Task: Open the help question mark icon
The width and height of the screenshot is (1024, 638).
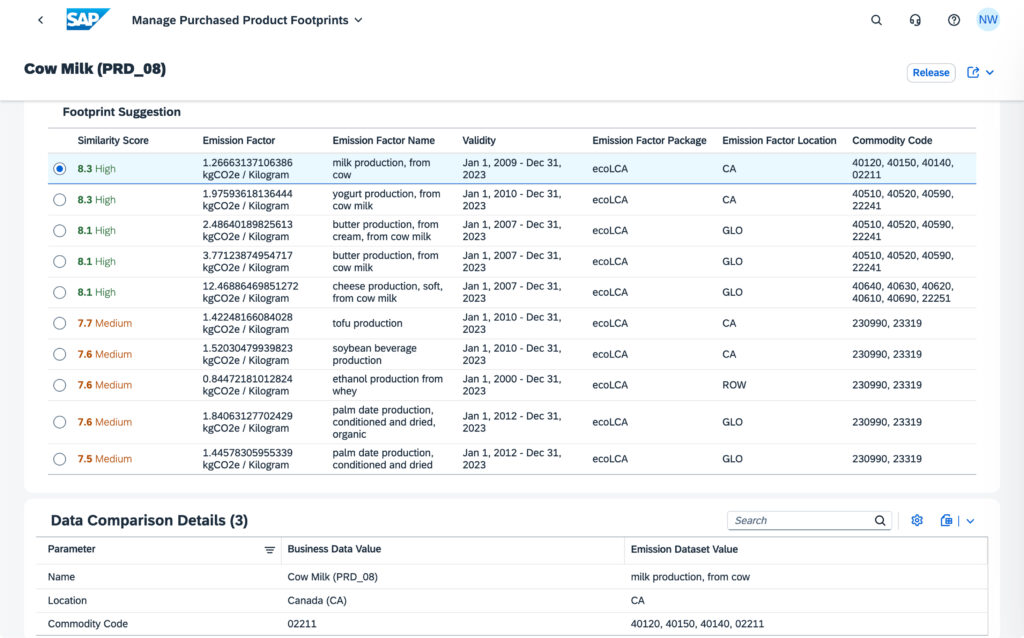Action: pos(954,20)
